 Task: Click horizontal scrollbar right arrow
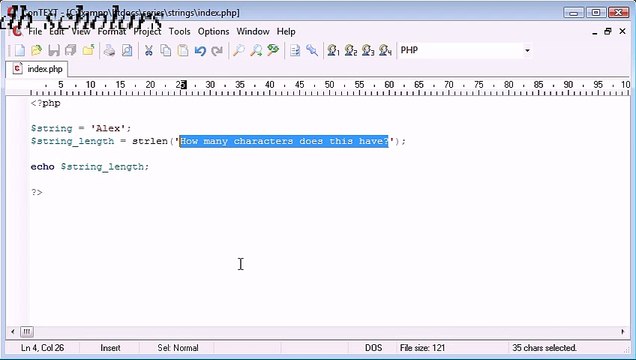[623, 332]
